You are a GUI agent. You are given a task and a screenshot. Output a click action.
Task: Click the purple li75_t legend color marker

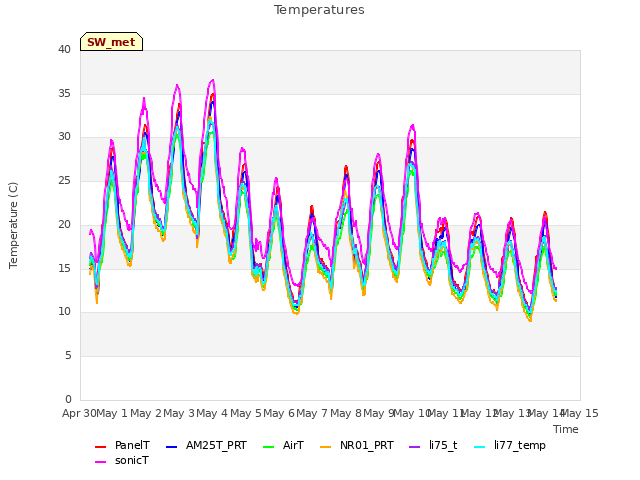tap(415, 447)
